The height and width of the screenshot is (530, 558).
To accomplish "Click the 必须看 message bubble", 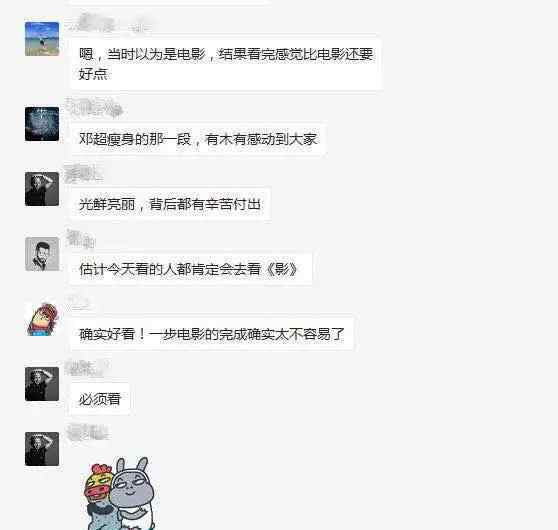I will pyautogui.click(x=100, y=399).
